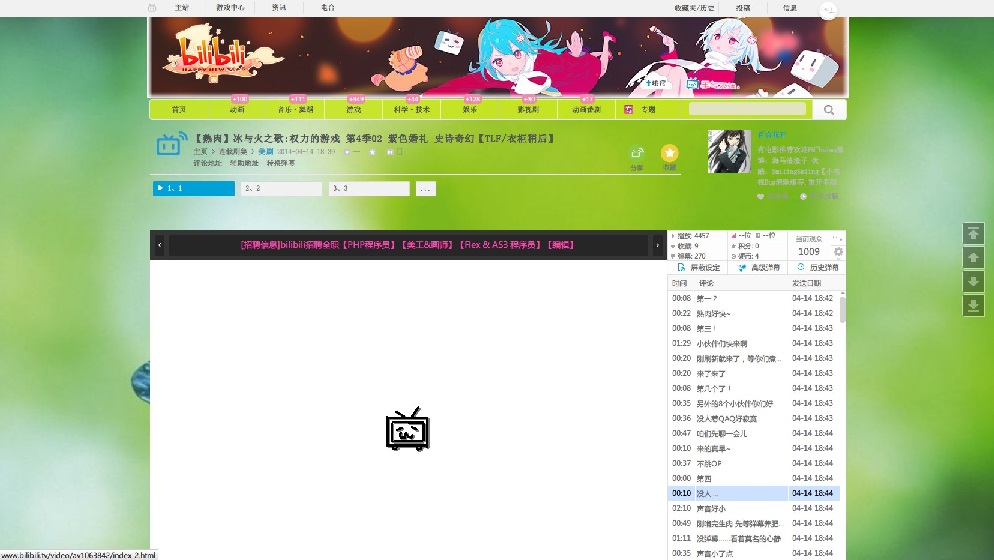
Task: Open the 动画番剧 category
Action: (x=586, y=110)
